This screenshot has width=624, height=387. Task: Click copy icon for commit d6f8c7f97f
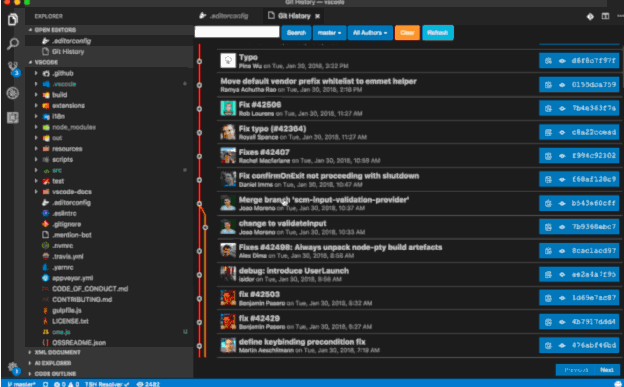(548, 61)
